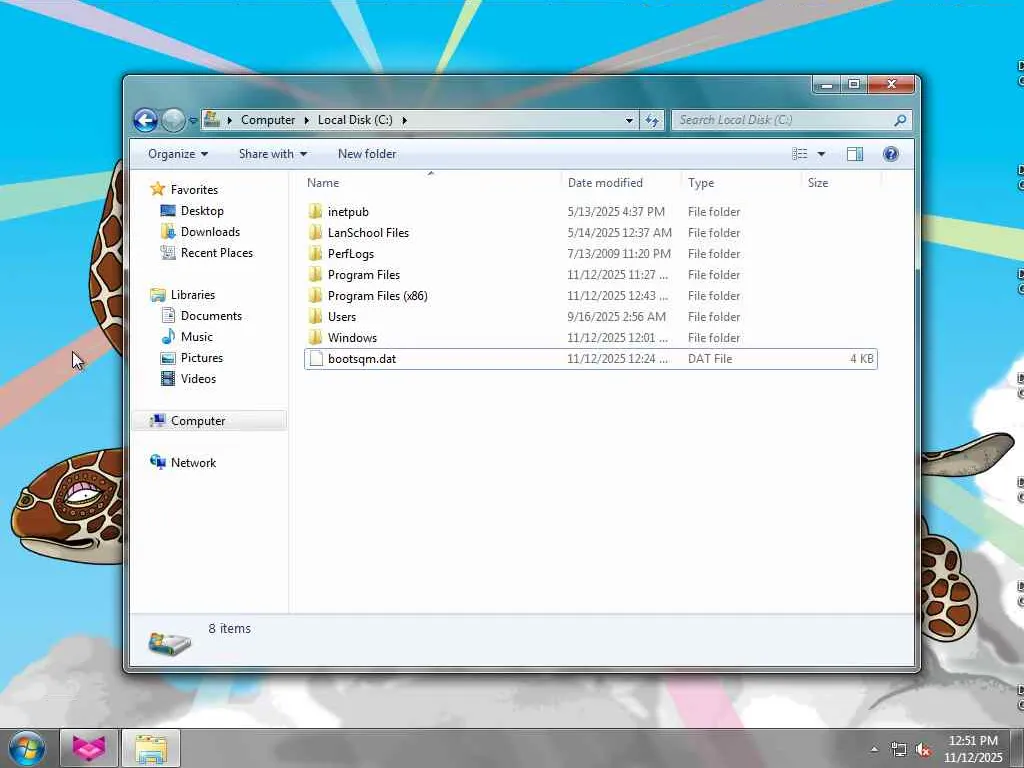Viewport: 1024px width, 768px height.
Task: Select Libraries in the navigation pane
Action: coord(193,295)
